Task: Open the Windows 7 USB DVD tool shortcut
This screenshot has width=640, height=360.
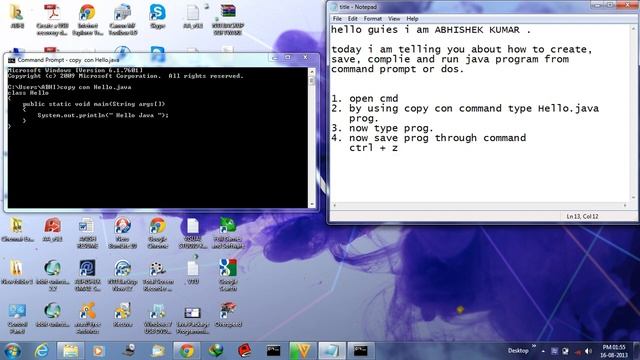Action: pyautogui.click(x=158, y=318)
